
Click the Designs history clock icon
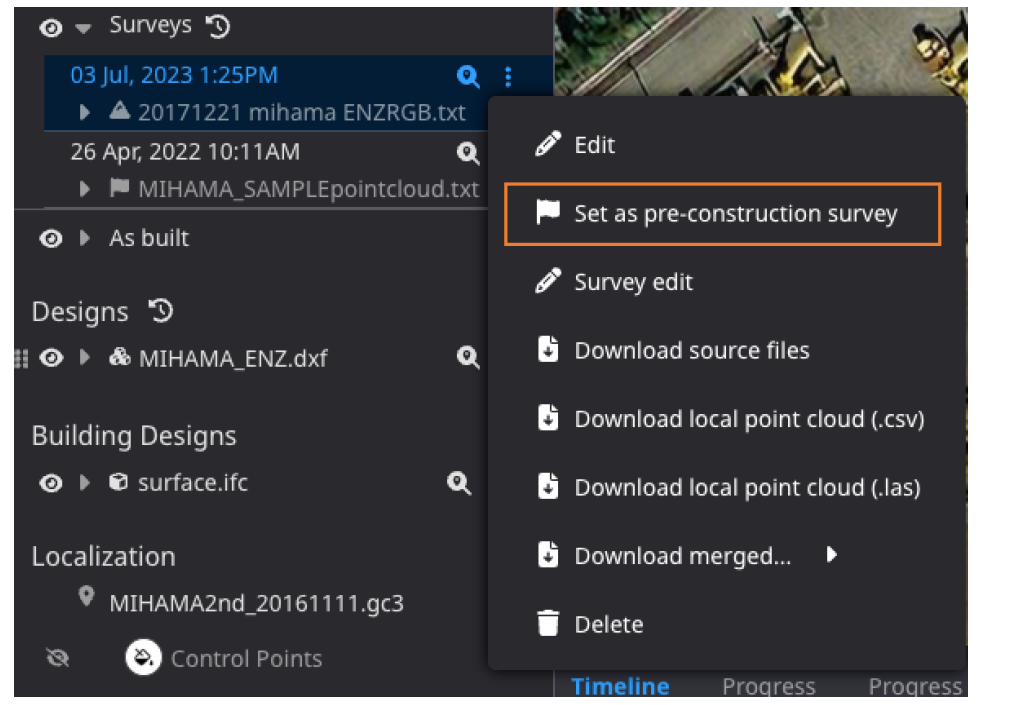161,311
